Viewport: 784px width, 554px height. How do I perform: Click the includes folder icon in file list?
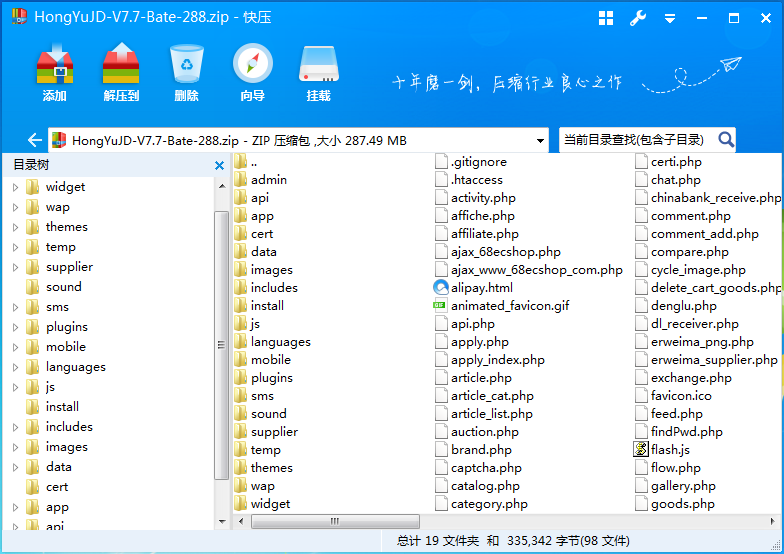(x=241, y=287)
